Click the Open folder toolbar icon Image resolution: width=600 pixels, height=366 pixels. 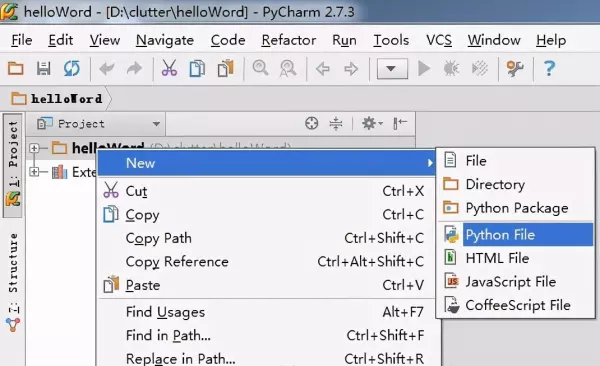click(x=16, y=69)
